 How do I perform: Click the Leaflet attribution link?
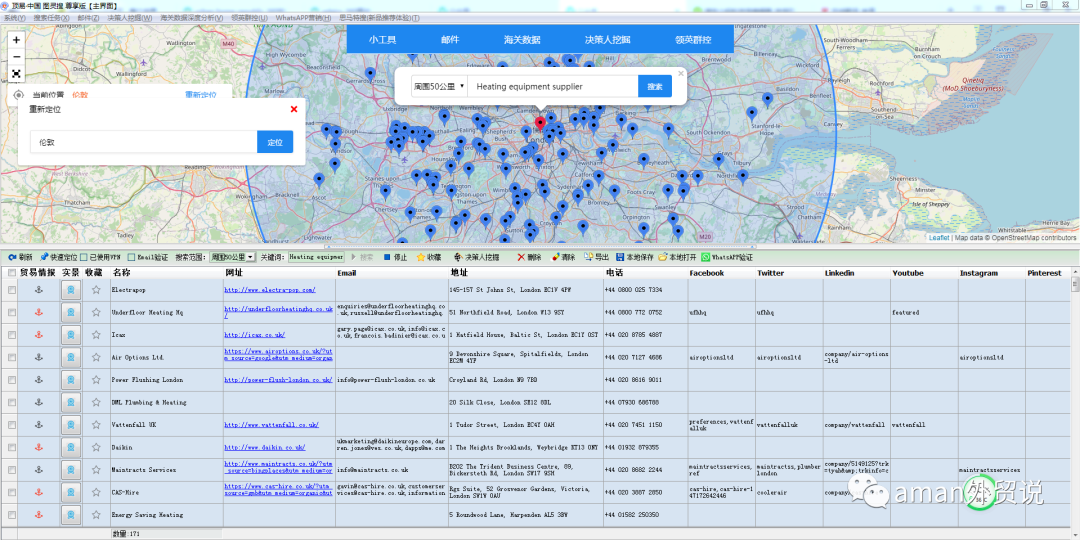(x=939, y=238)
